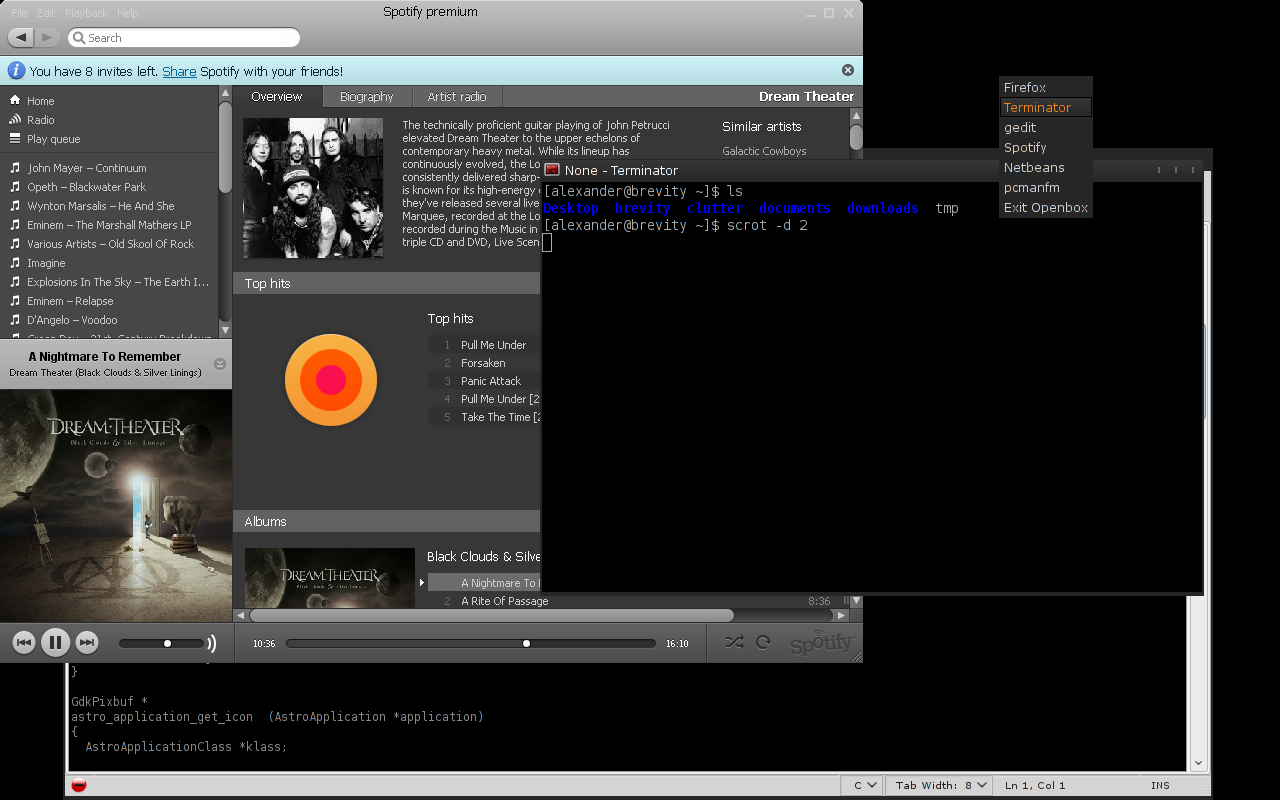Image resolution: width=1280 pixels, height=800 pixels.
Task: Switch to the Biography tab
Action: tap(367, 97)
